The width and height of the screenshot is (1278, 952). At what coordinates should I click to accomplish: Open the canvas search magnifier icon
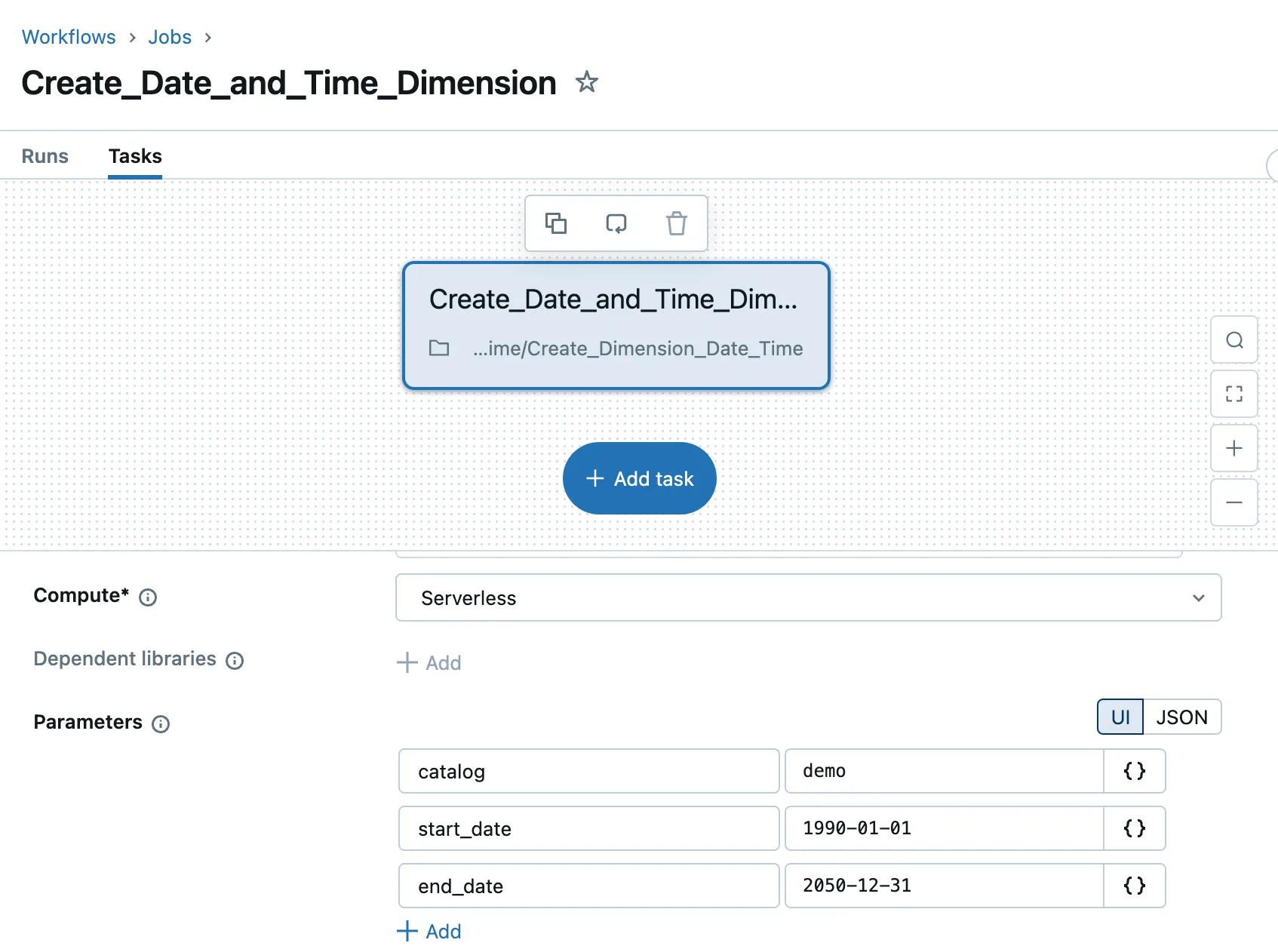(1233, 340)
